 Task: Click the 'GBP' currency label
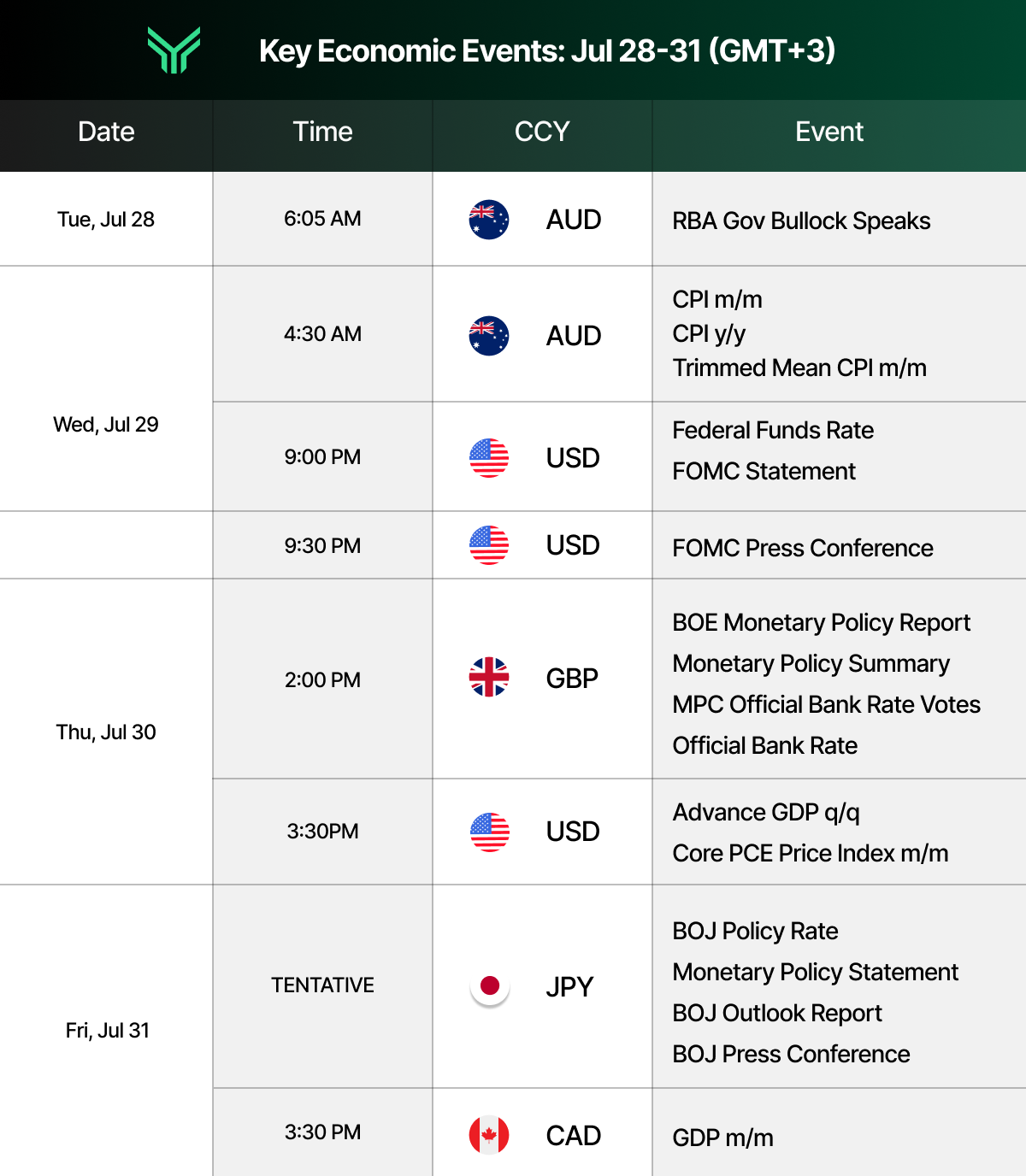pos(572,679)
